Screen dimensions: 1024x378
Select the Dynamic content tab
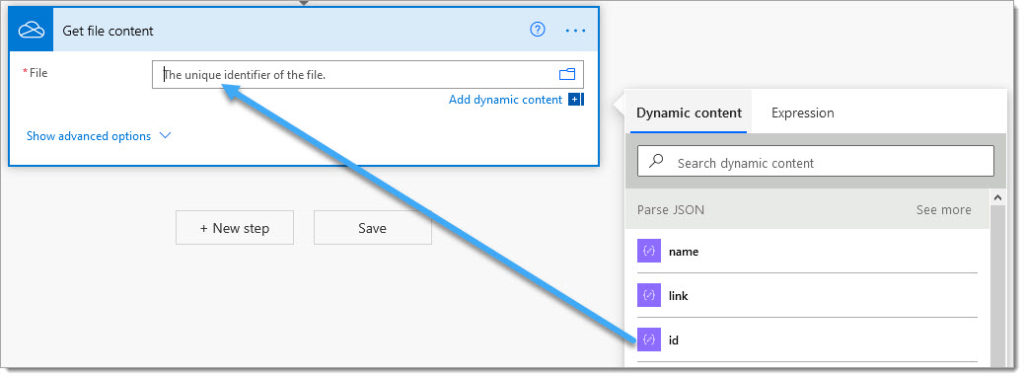[x=689, y=113]
